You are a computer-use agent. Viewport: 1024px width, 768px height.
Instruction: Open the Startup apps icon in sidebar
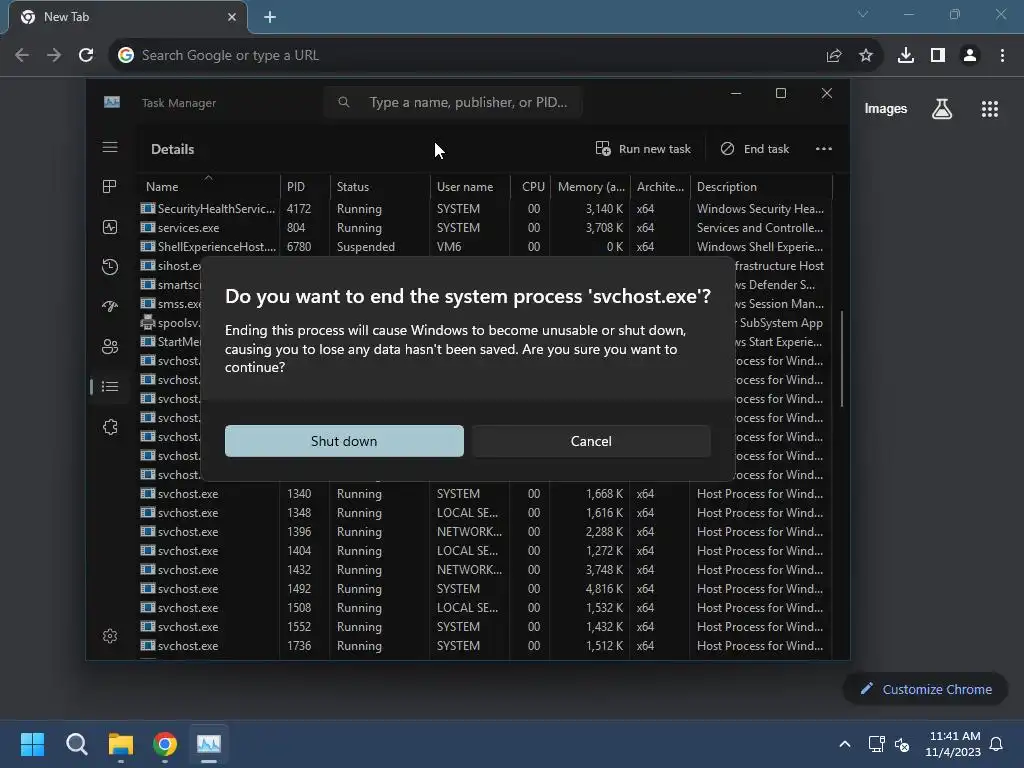[110, 306]
